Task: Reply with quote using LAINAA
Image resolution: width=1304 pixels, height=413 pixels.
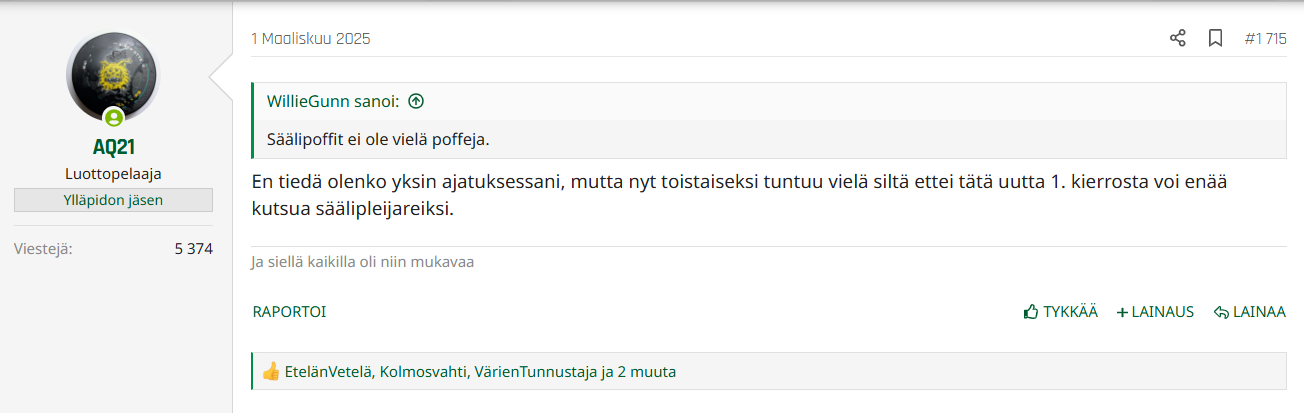Action: tap(1258, 312)
